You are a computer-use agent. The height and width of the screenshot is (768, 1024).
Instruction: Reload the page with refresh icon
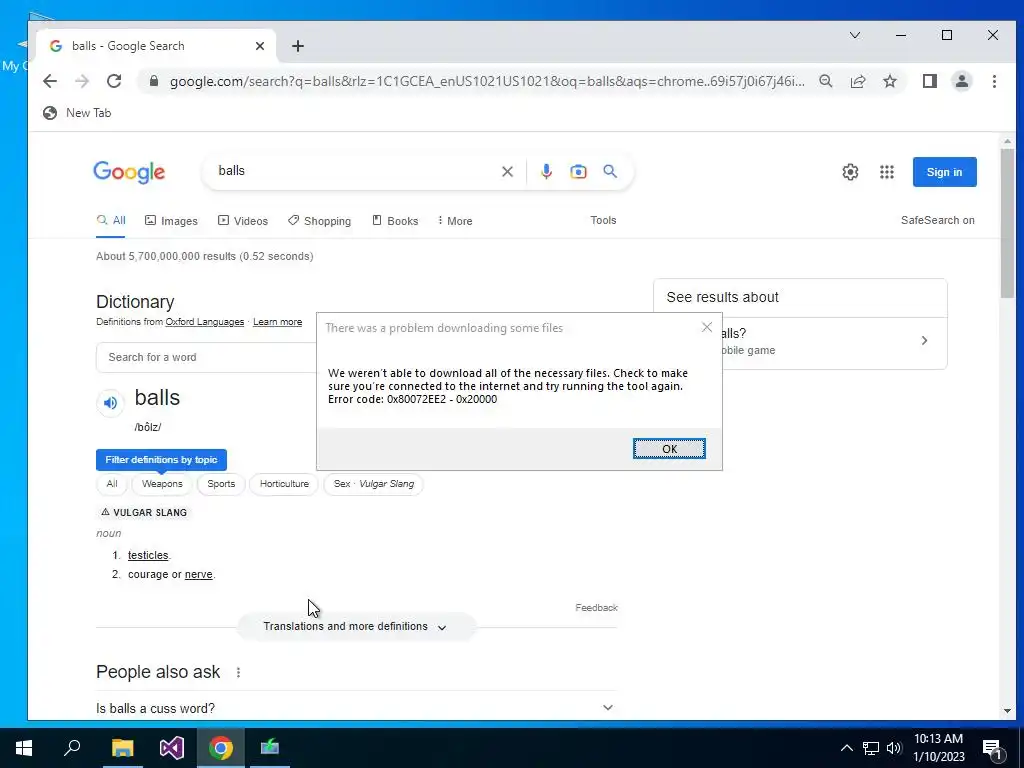(114, 81)
